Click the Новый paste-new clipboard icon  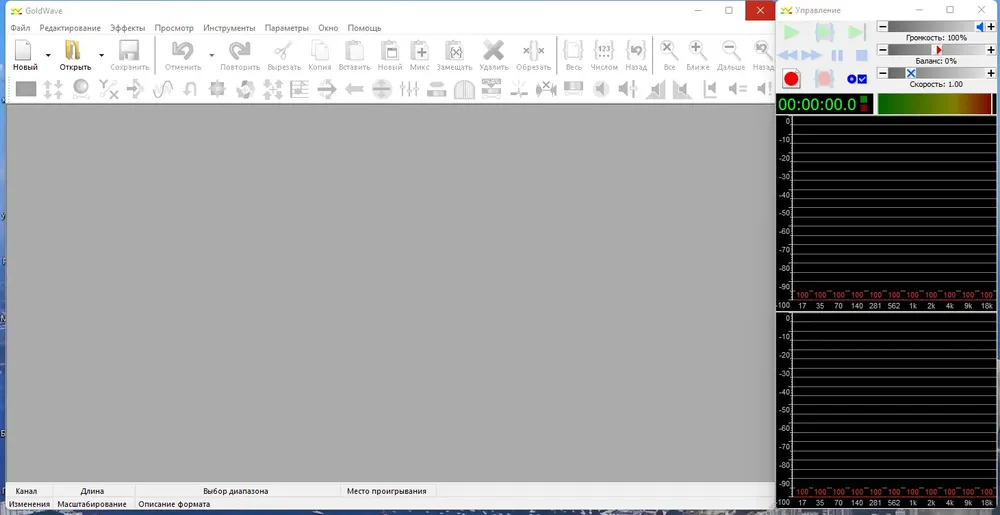(389, 51)
